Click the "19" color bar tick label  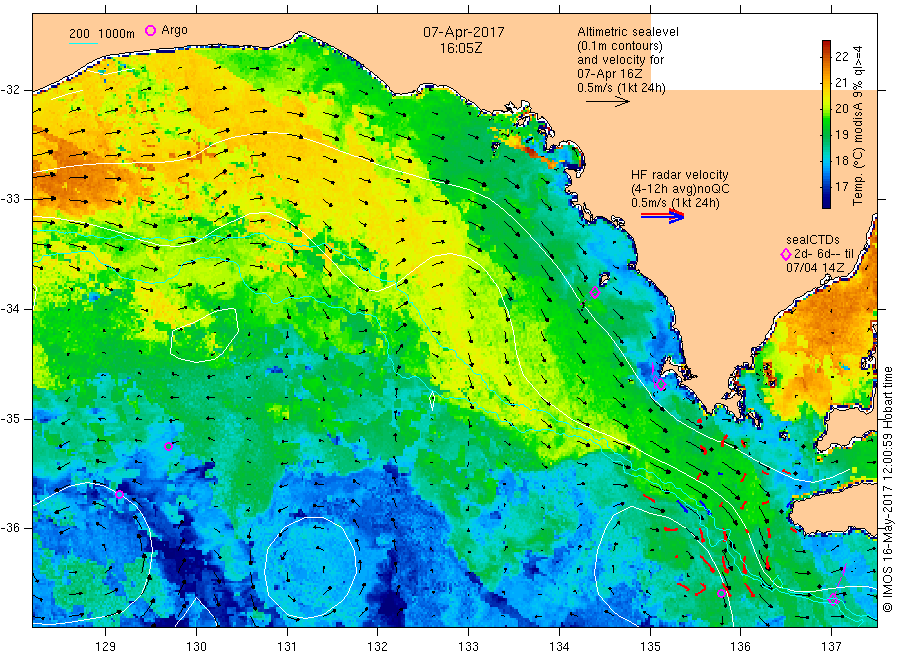tap(841, 135)
